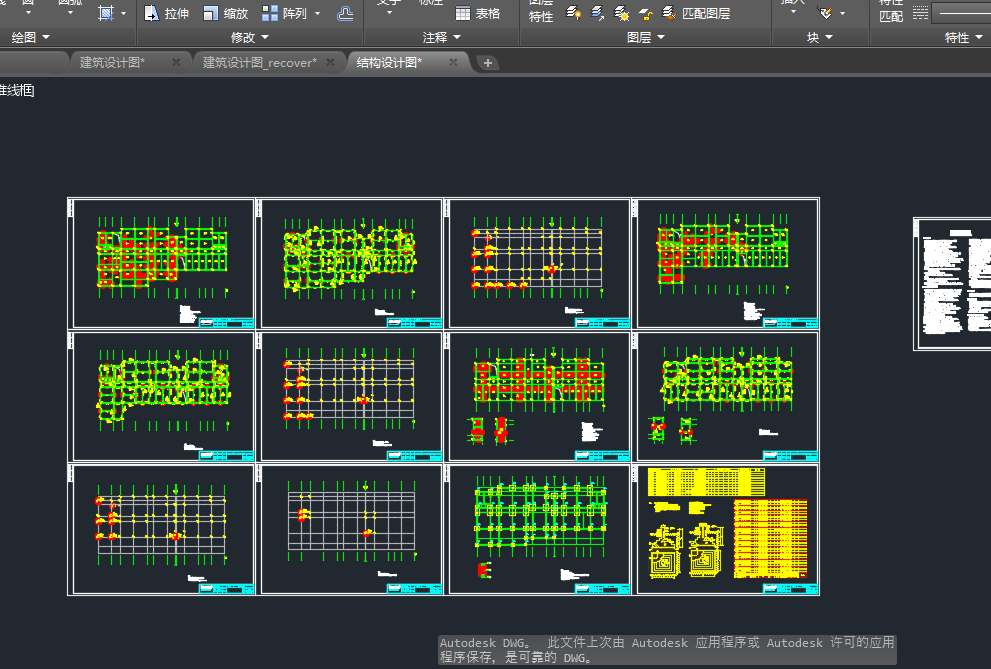Open the 阵列 array type dropdown arrow
The image size is (991, 669).
[317, 13]
